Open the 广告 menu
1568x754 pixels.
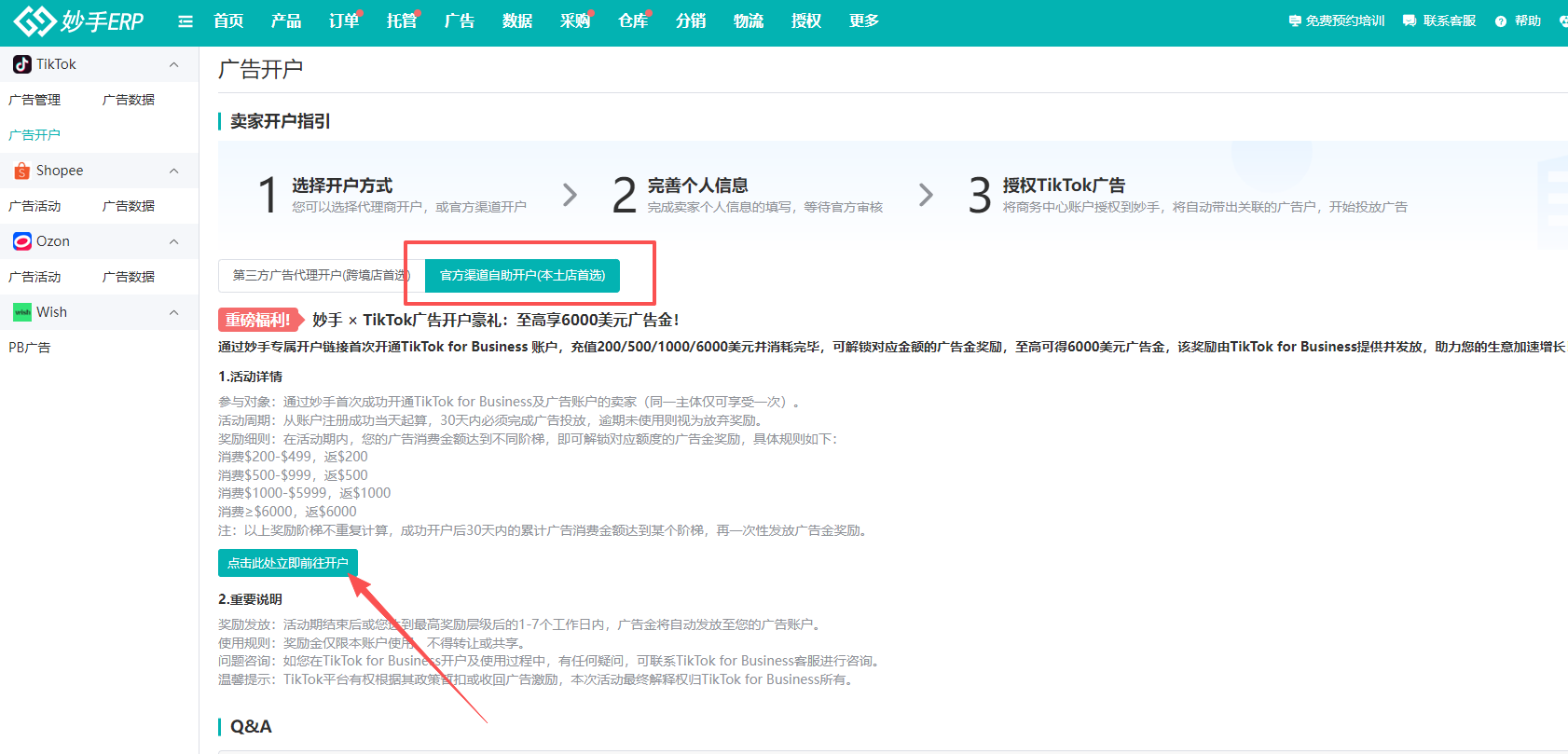click(460, 21)
